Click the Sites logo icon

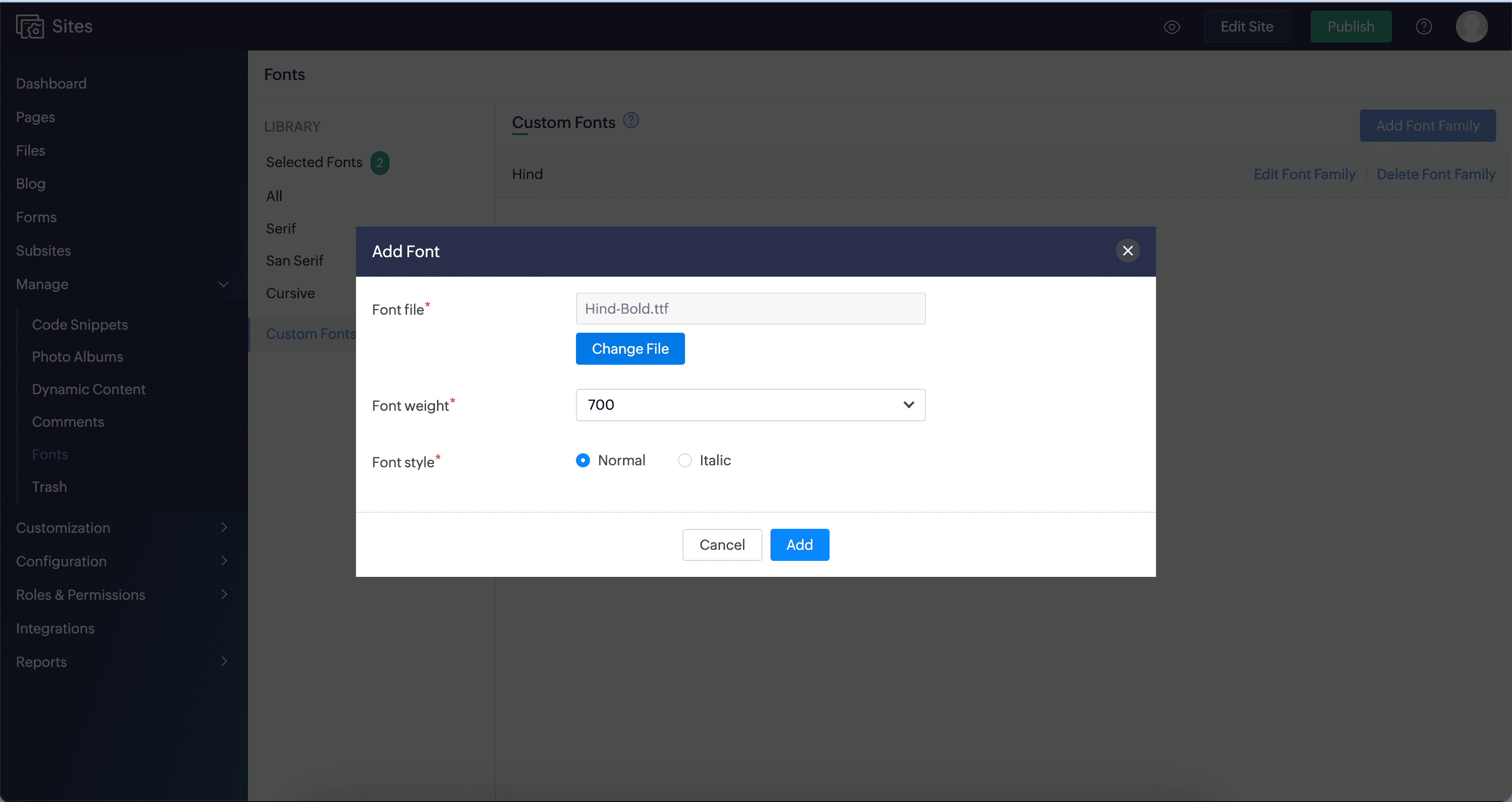pyautogui.click(x=29, y=27)
